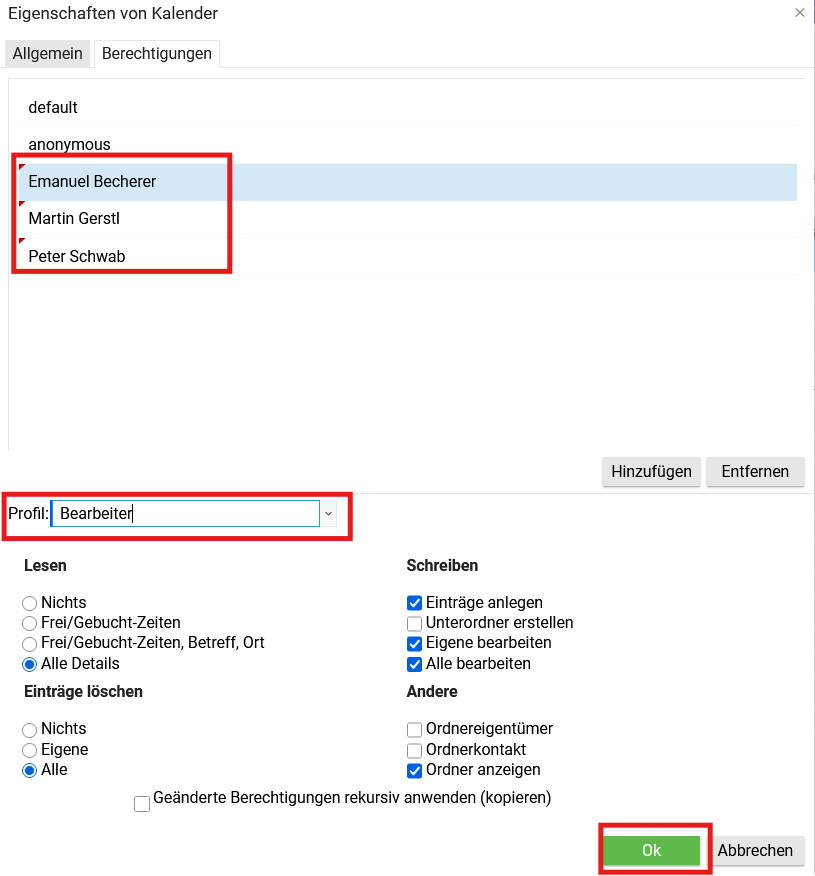The width and height of the screenshot is (815, 876).
Task: Choose Frei/Gebucht-Zeiten, Betreff, Ort option
Action: pyautogui.click(x=30, y=643)
